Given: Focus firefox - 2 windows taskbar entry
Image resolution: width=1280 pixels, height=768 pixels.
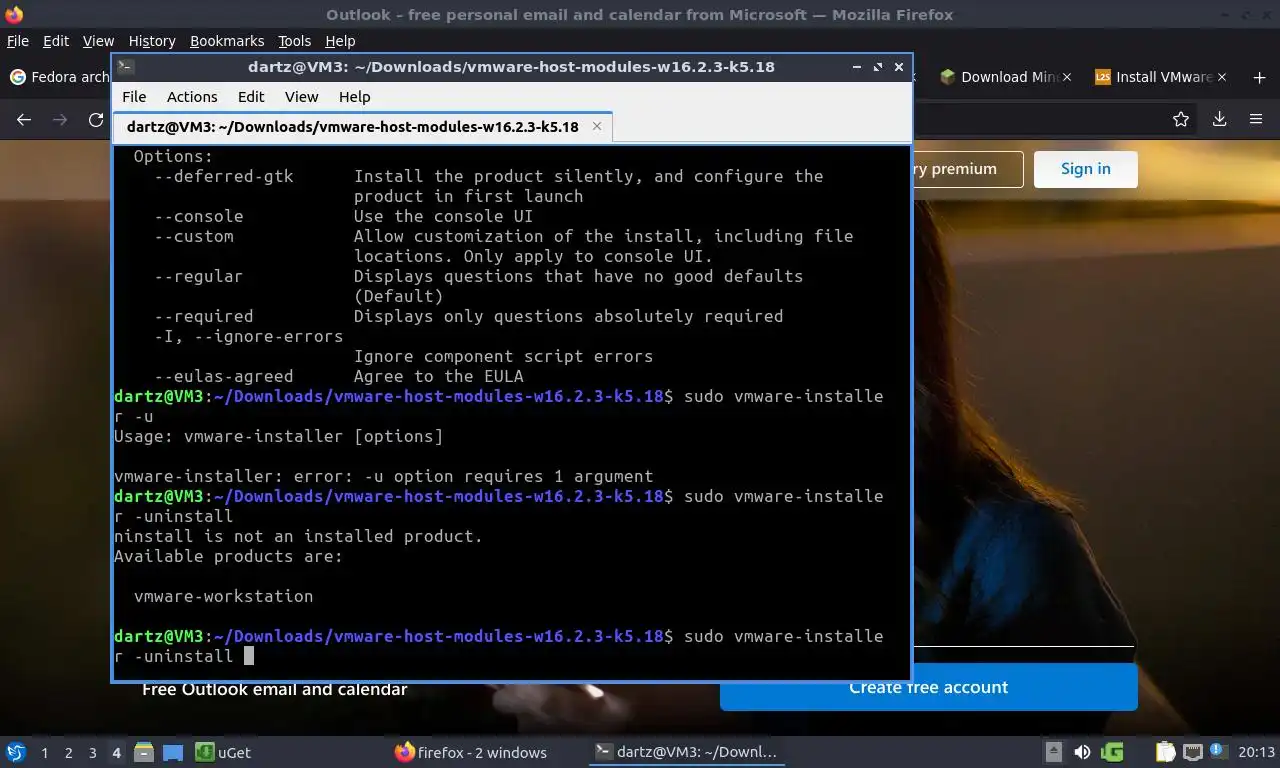Looking at the screenshot, I should [471, 752].
